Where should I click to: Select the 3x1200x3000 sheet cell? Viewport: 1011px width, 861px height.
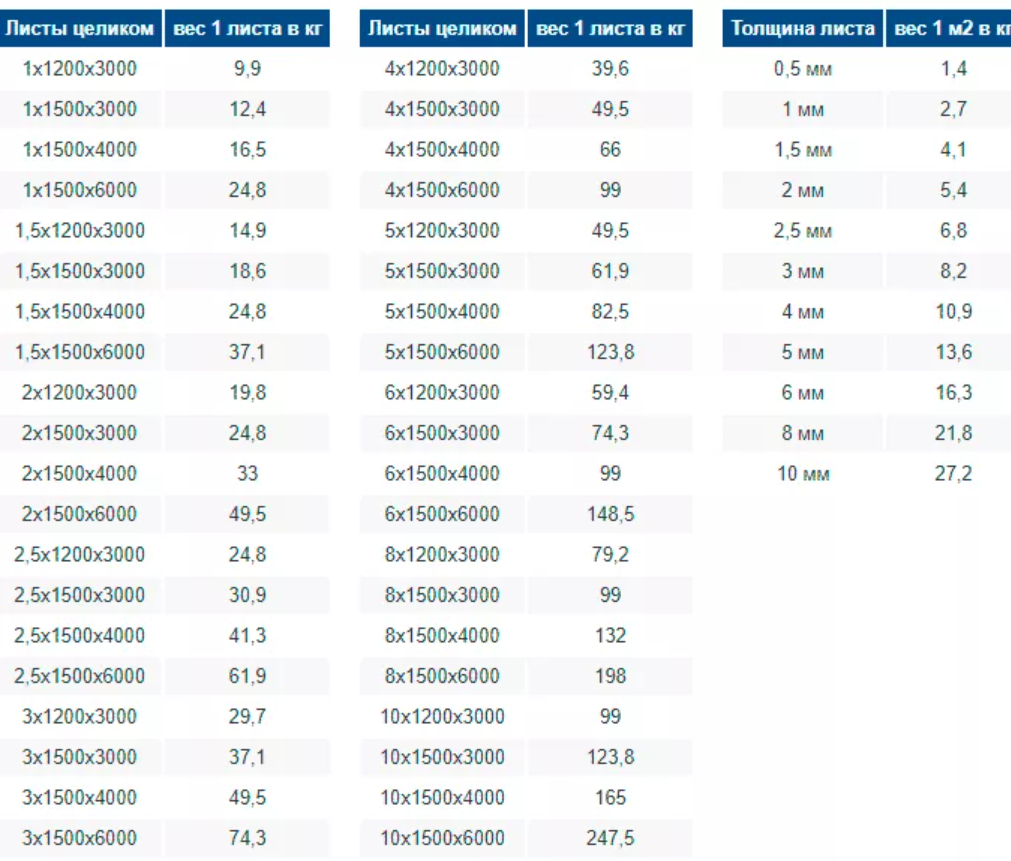80,717
